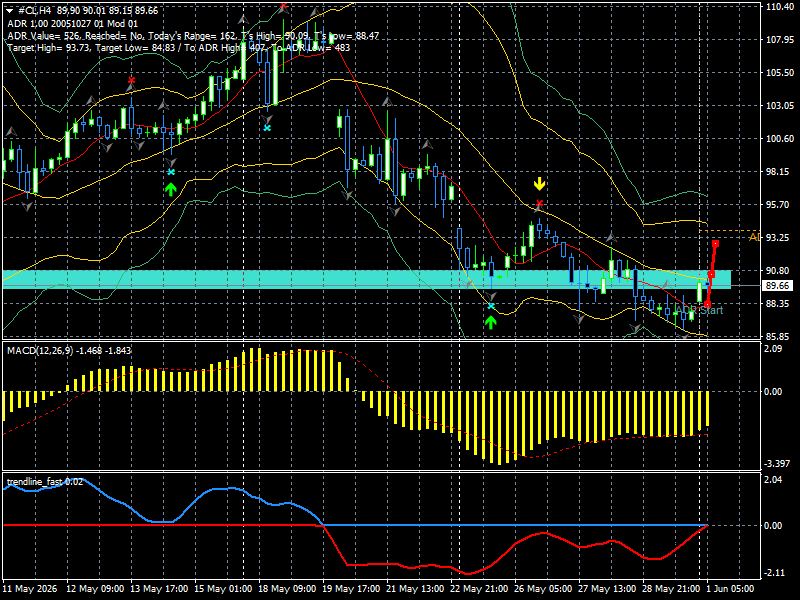Screen dimensions: 800x600
Task: Click the trendline scale value -2.11
Action: [x=774, y=573]
